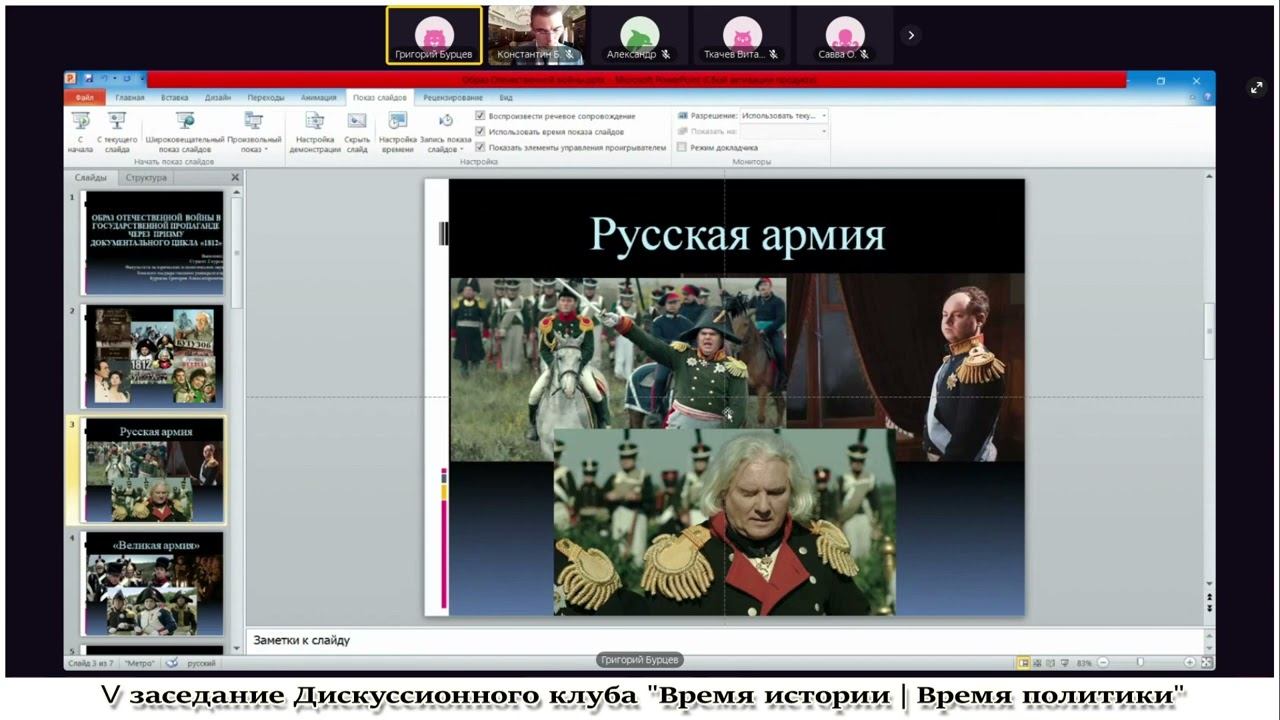Open slide show setup (Настройка демонстрации)
The image size is (1280, 720).
click(315, 132)
